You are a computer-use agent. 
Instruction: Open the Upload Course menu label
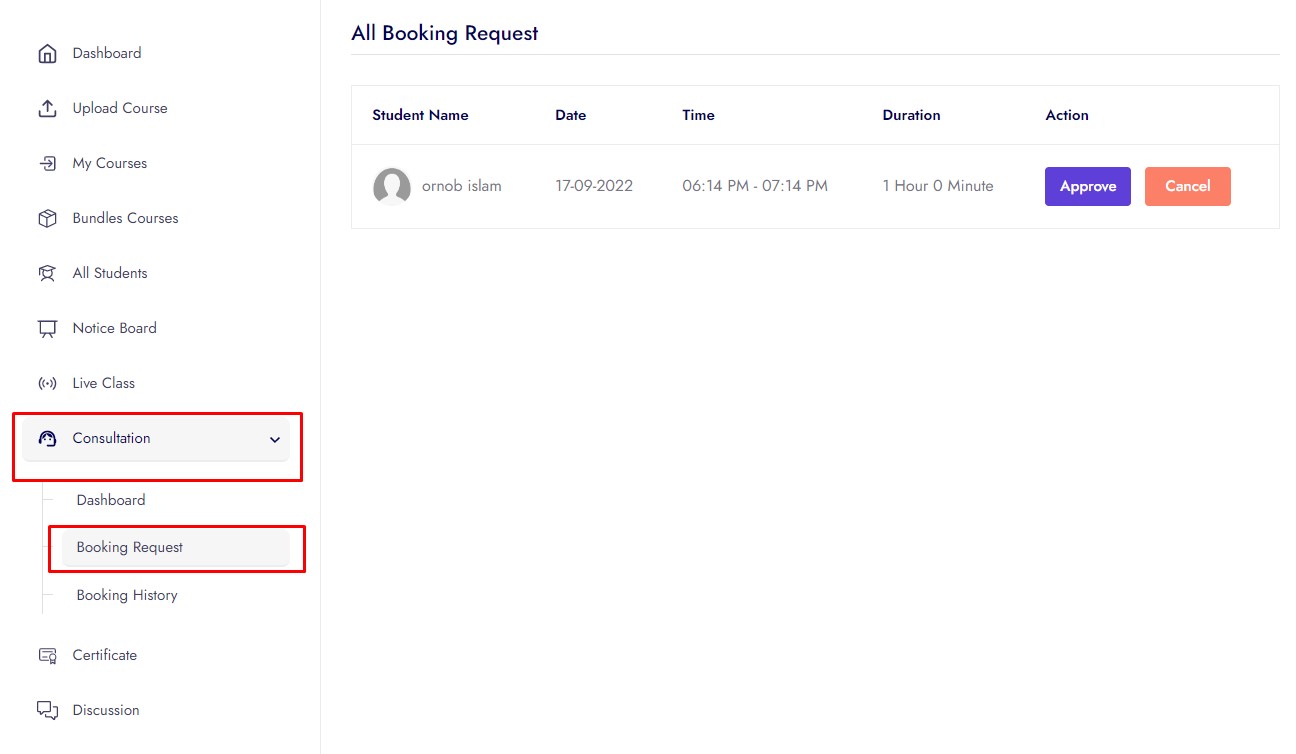tap(120, 108)
